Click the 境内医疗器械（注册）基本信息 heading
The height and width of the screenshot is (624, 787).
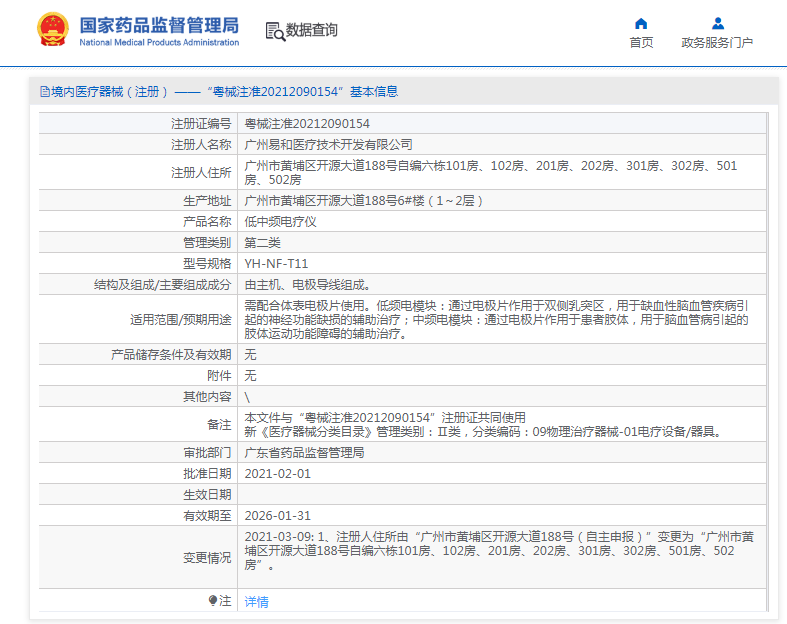pyautogui.click(x=219, y=92)
